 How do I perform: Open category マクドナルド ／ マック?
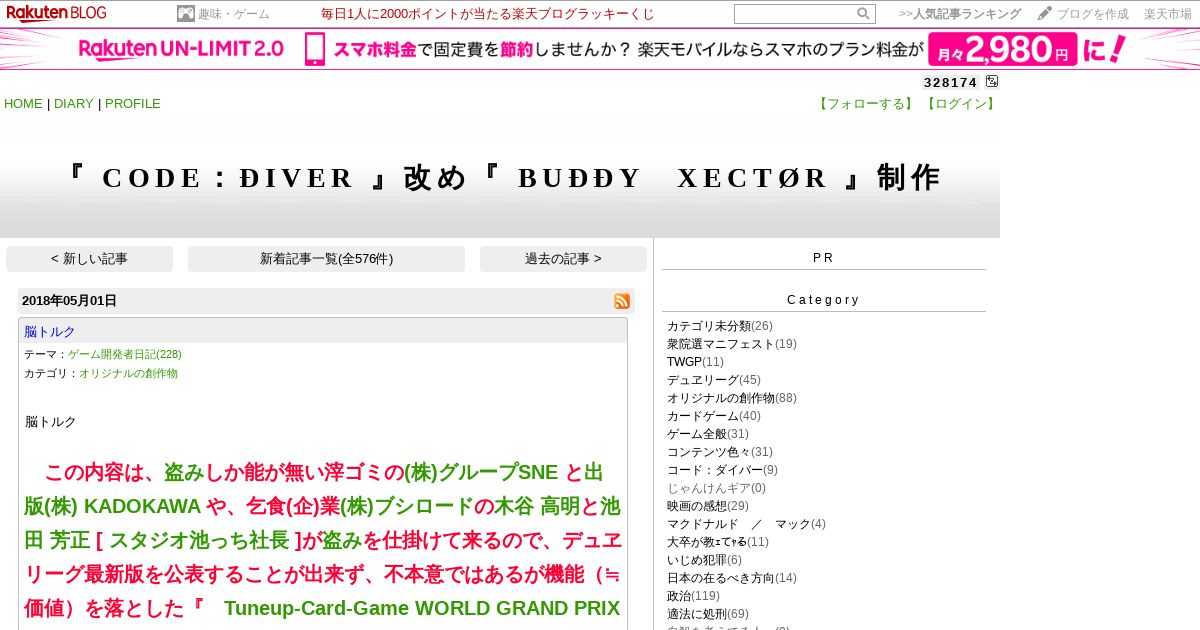click(x=739, y=524)
